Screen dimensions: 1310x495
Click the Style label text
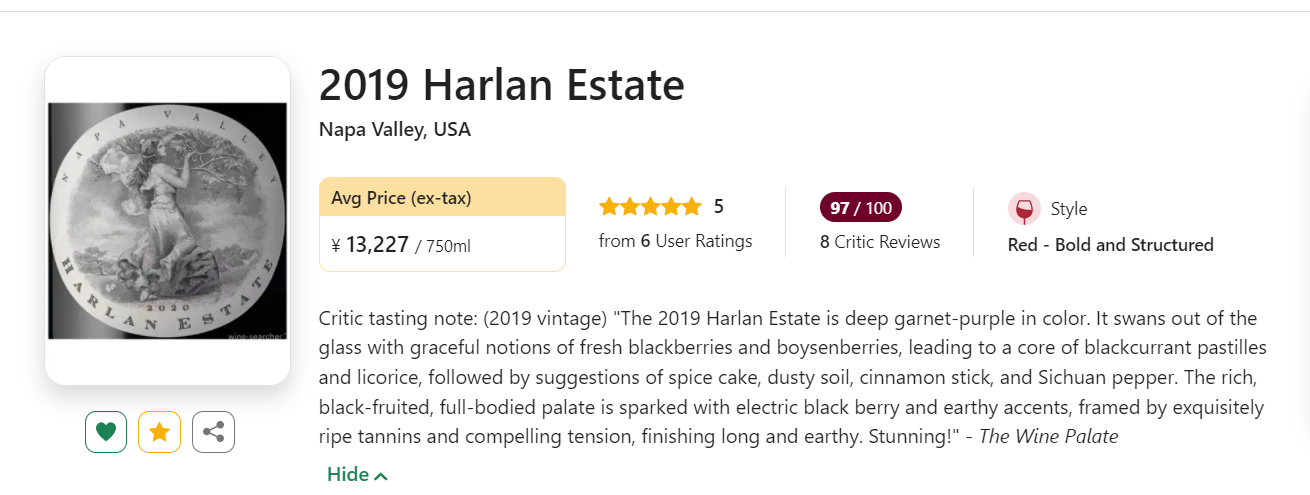pos(1068,209)
